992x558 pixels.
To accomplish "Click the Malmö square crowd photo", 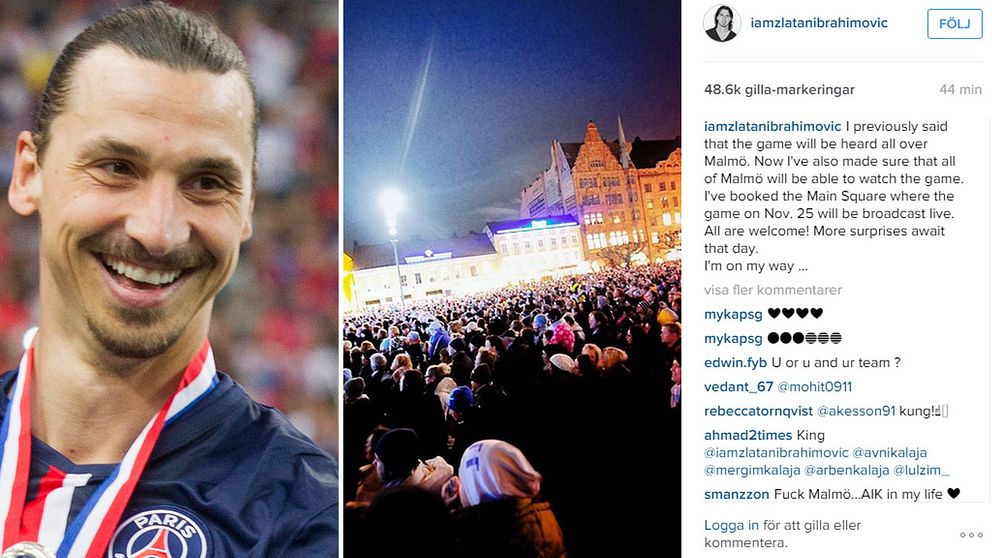I will click(x=512, y=279).
